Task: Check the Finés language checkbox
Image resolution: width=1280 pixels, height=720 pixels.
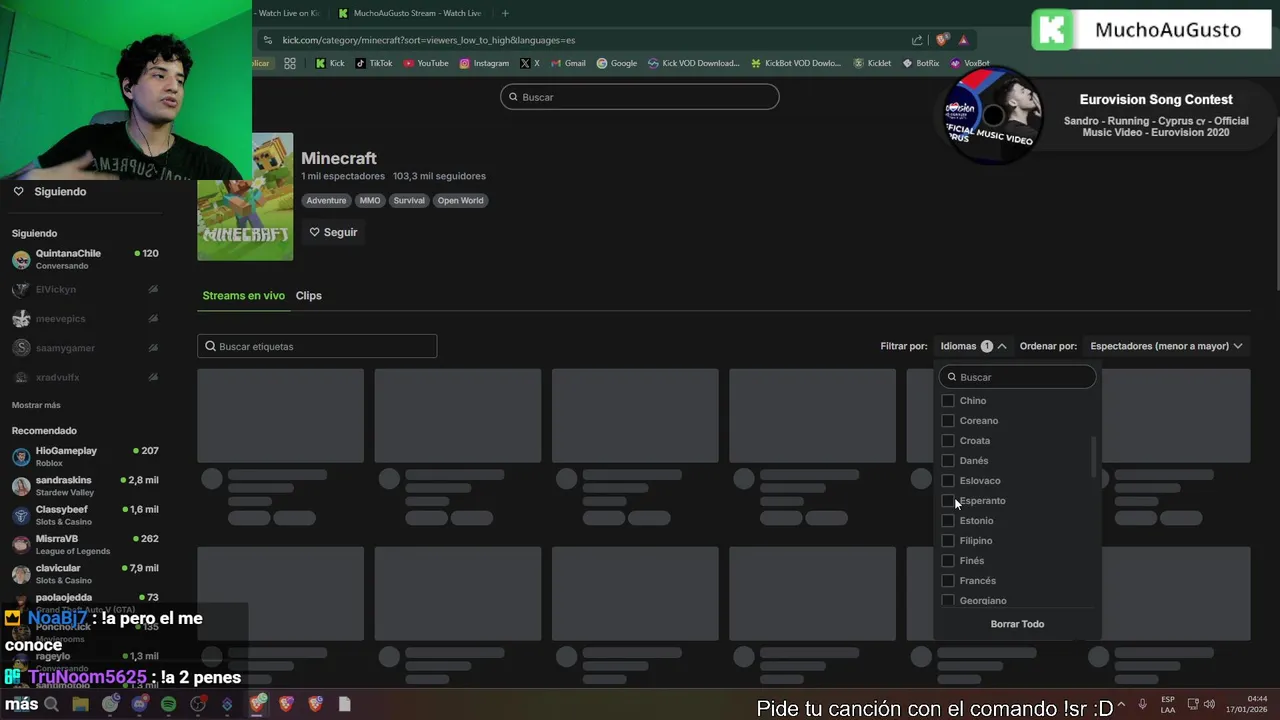Action: [x=948, y=561]
